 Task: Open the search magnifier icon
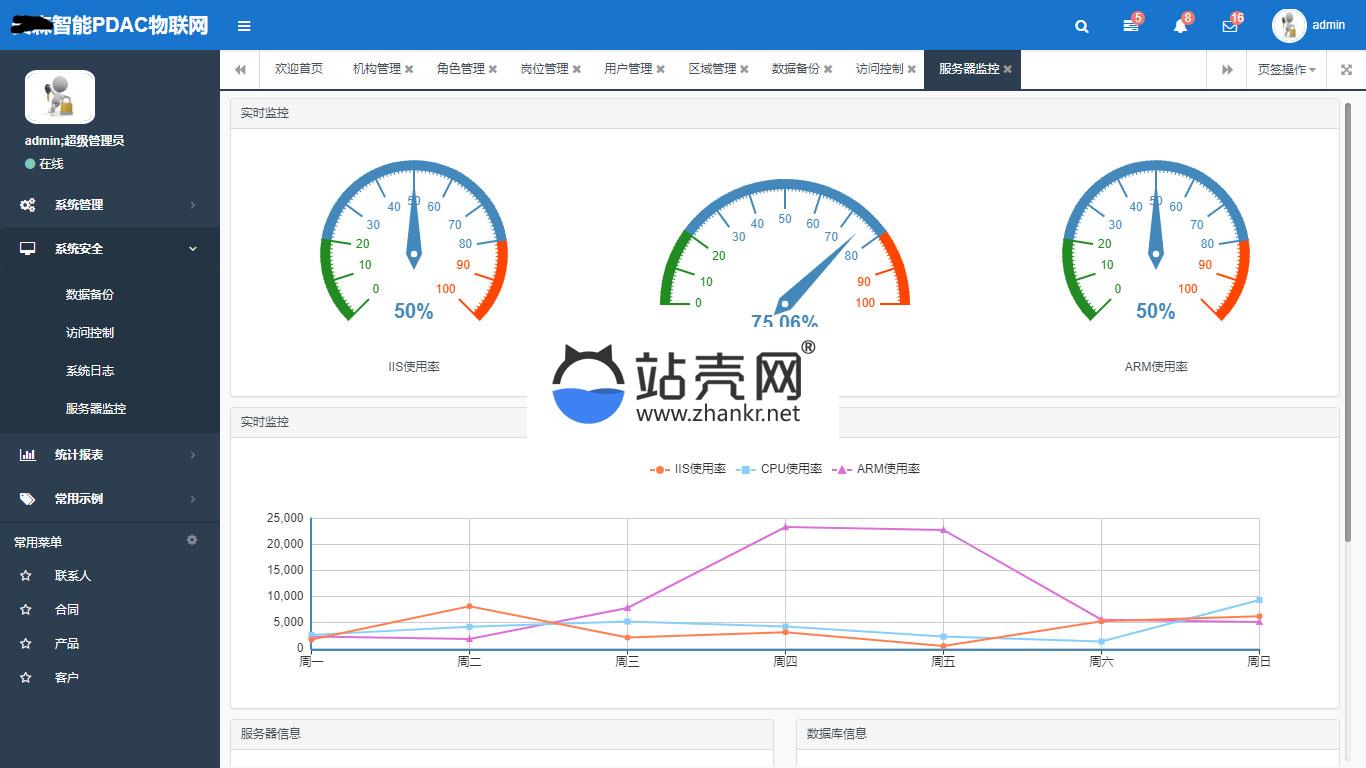point(1081,26)
